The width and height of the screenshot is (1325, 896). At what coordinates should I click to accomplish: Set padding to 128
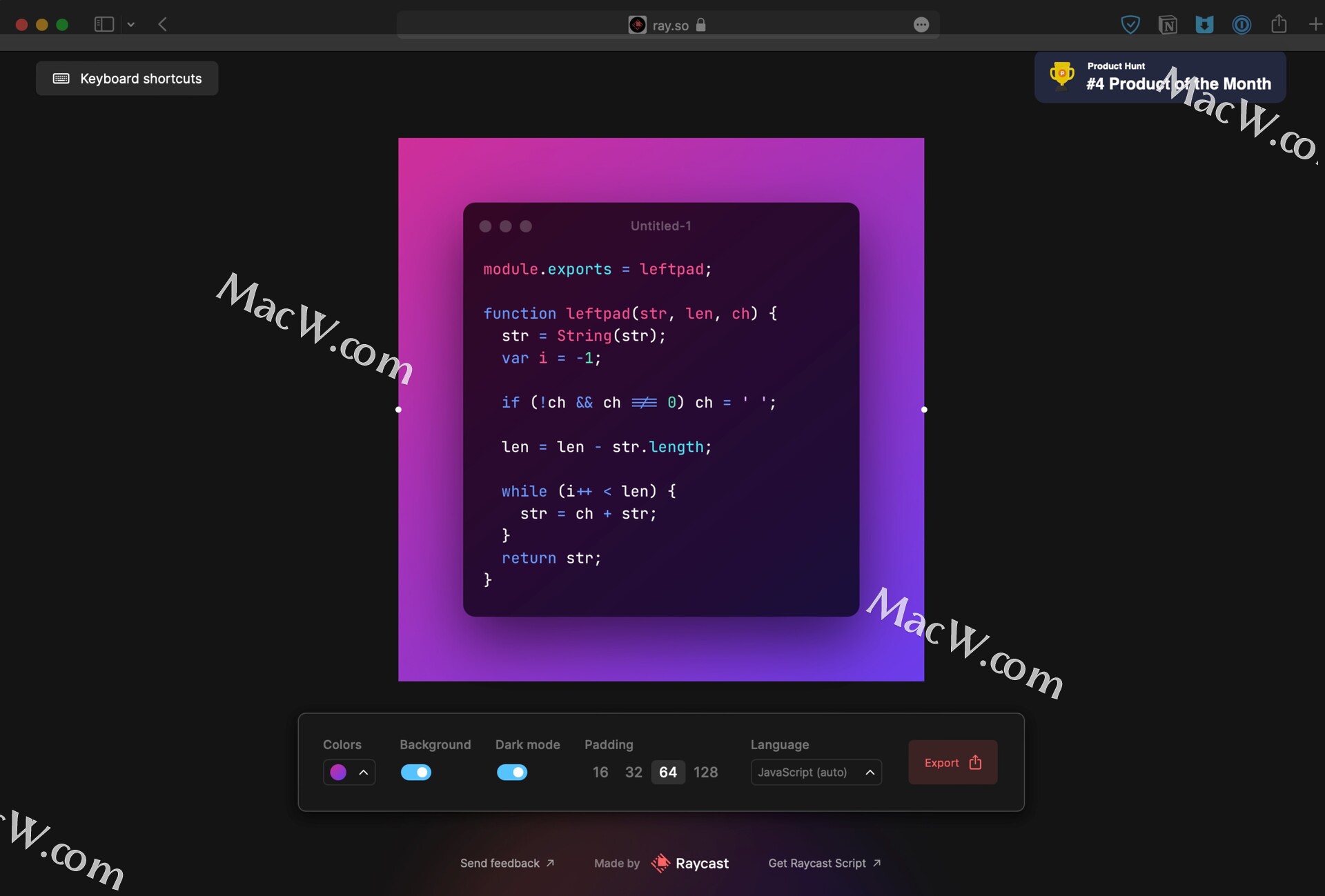click(x=706, y=773)
